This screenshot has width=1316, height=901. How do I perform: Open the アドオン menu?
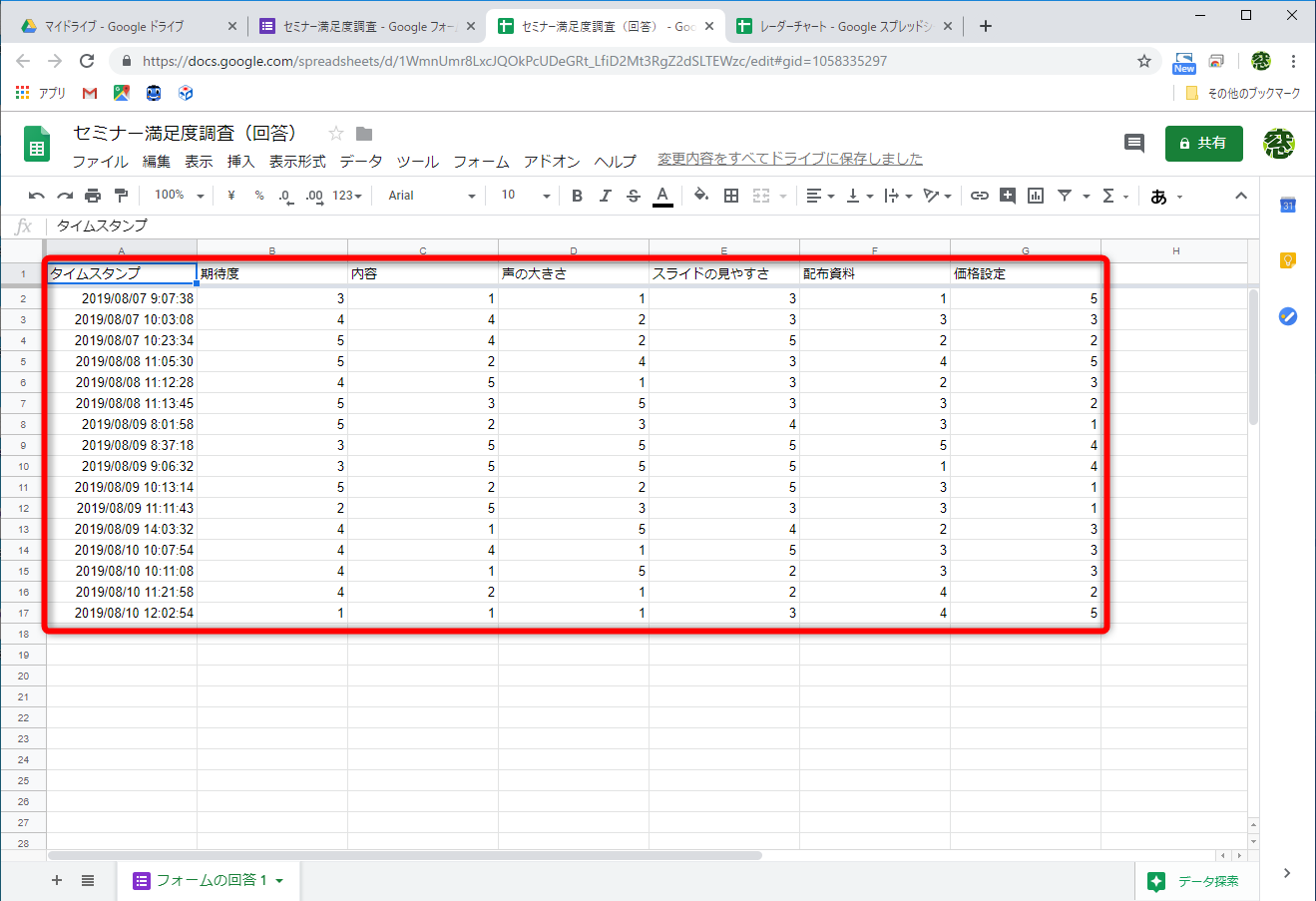coord(553,162)
